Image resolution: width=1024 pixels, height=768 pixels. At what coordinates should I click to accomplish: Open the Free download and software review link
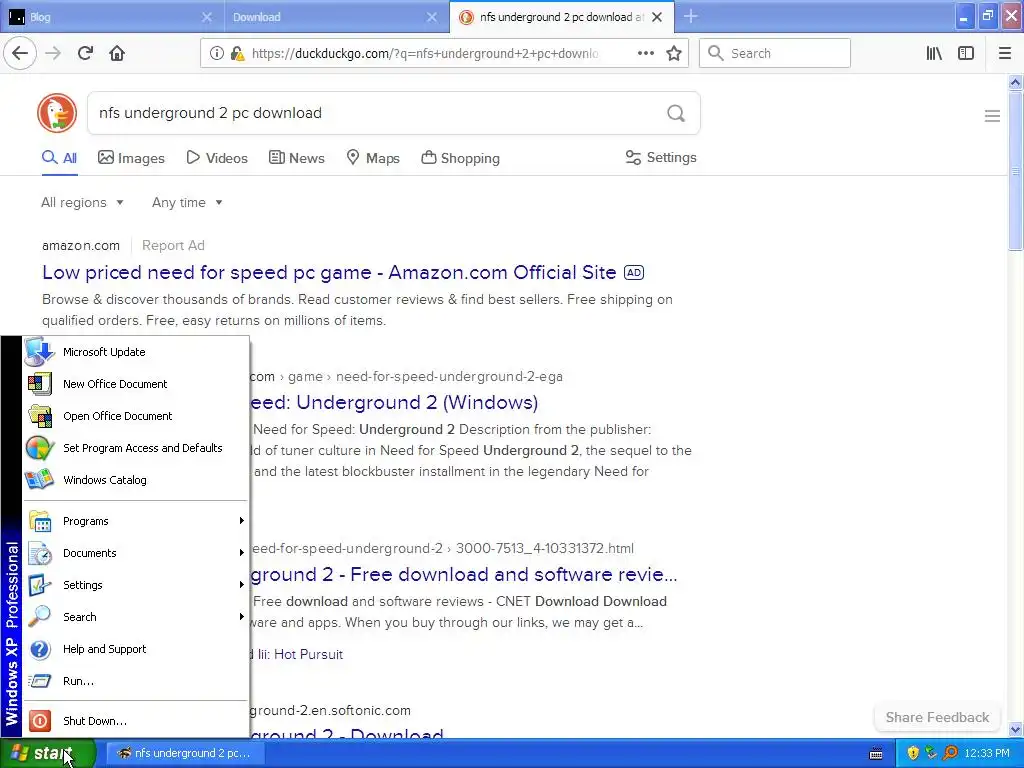tap(464, 574)
